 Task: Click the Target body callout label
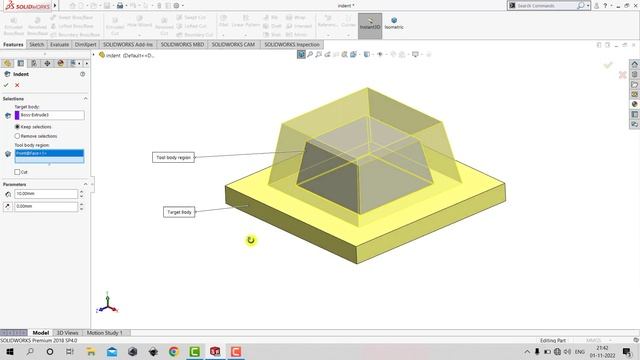(x=179, y=212)
